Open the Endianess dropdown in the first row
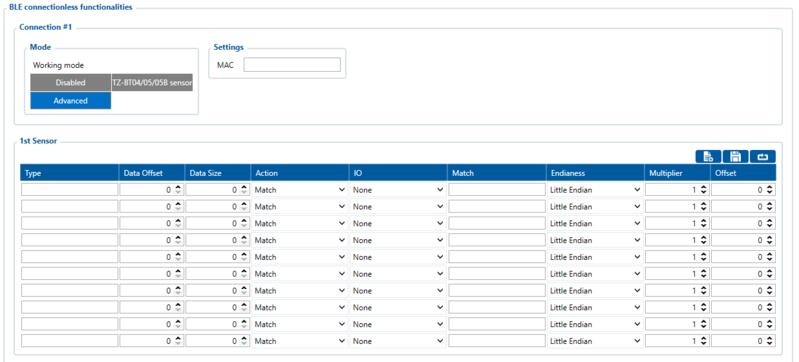 pyautogui.click(x=595, y=190)
